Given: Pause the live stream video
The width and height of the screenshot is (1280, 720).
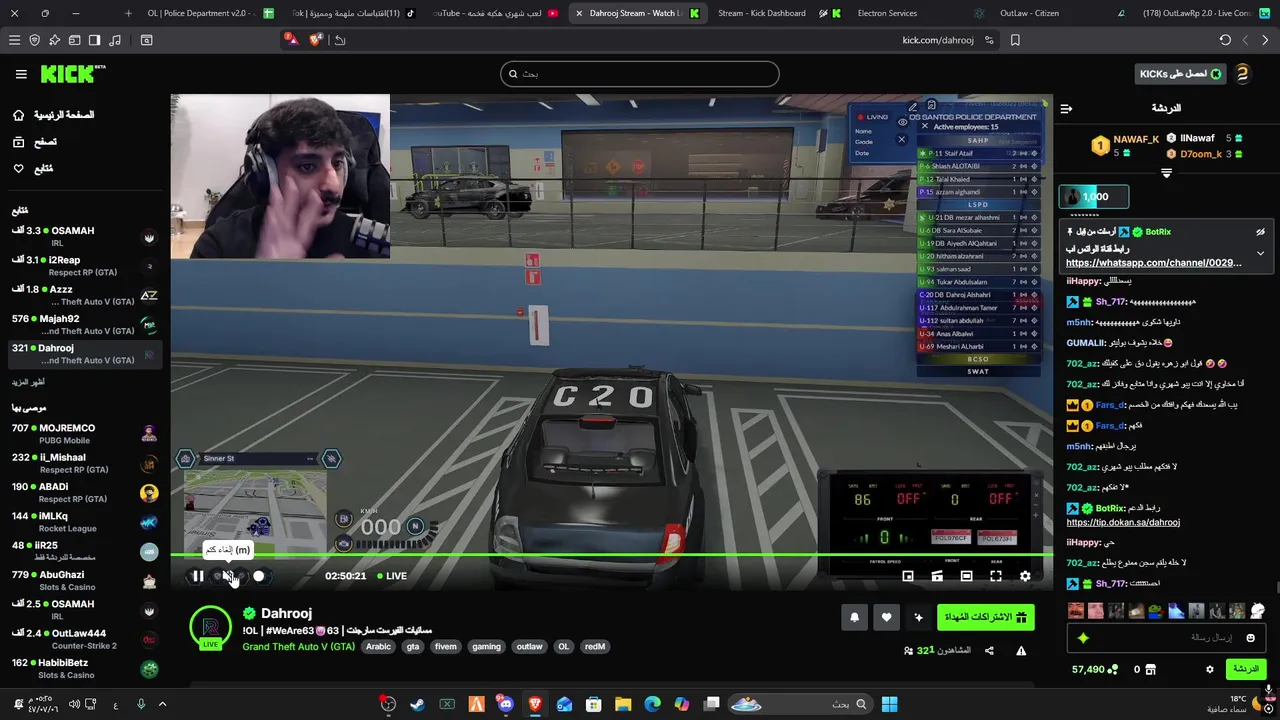Looking at the screenshot, I should pos(198,576).
